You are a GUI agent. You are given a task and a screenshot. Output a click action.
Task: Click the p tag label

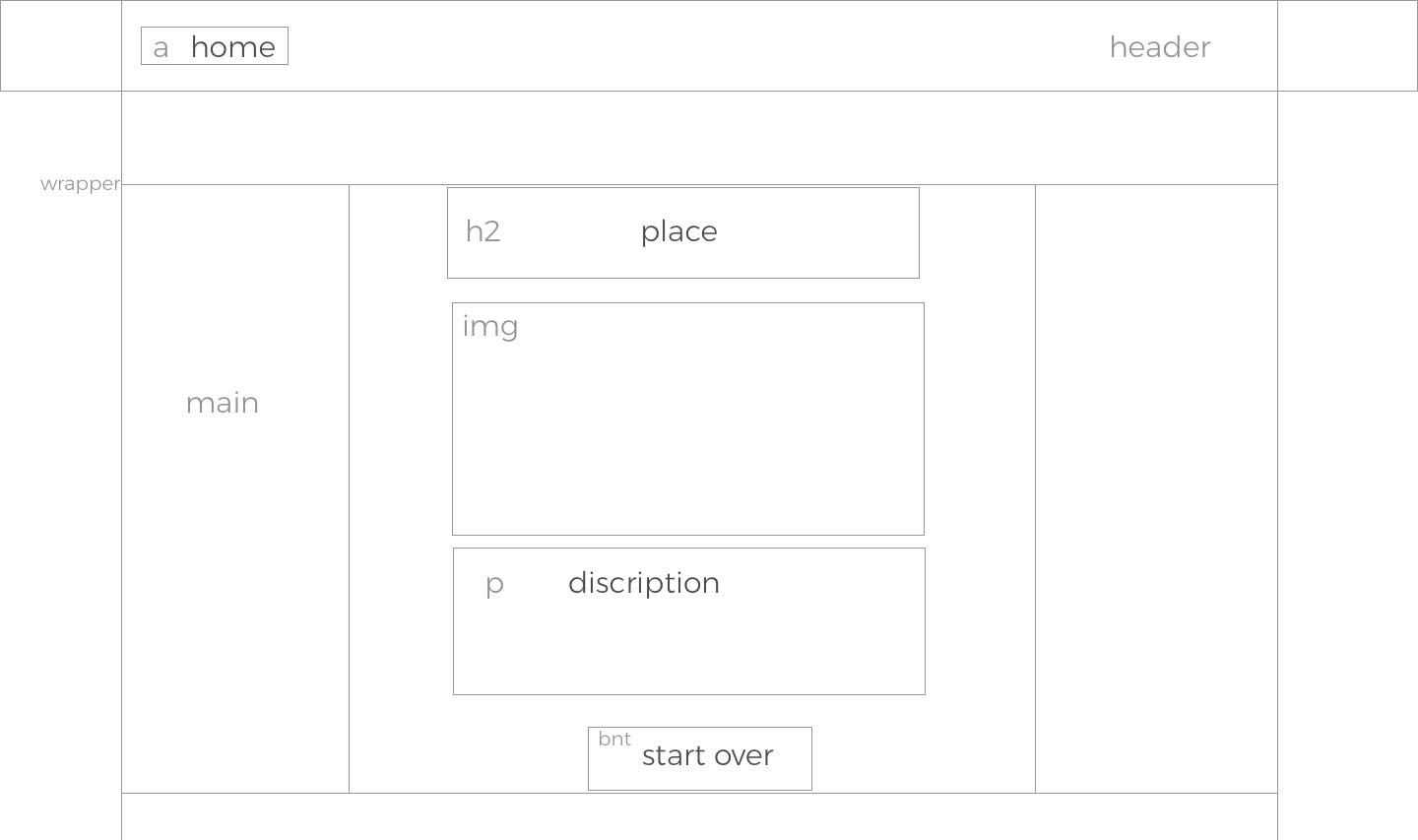[494, 584]
